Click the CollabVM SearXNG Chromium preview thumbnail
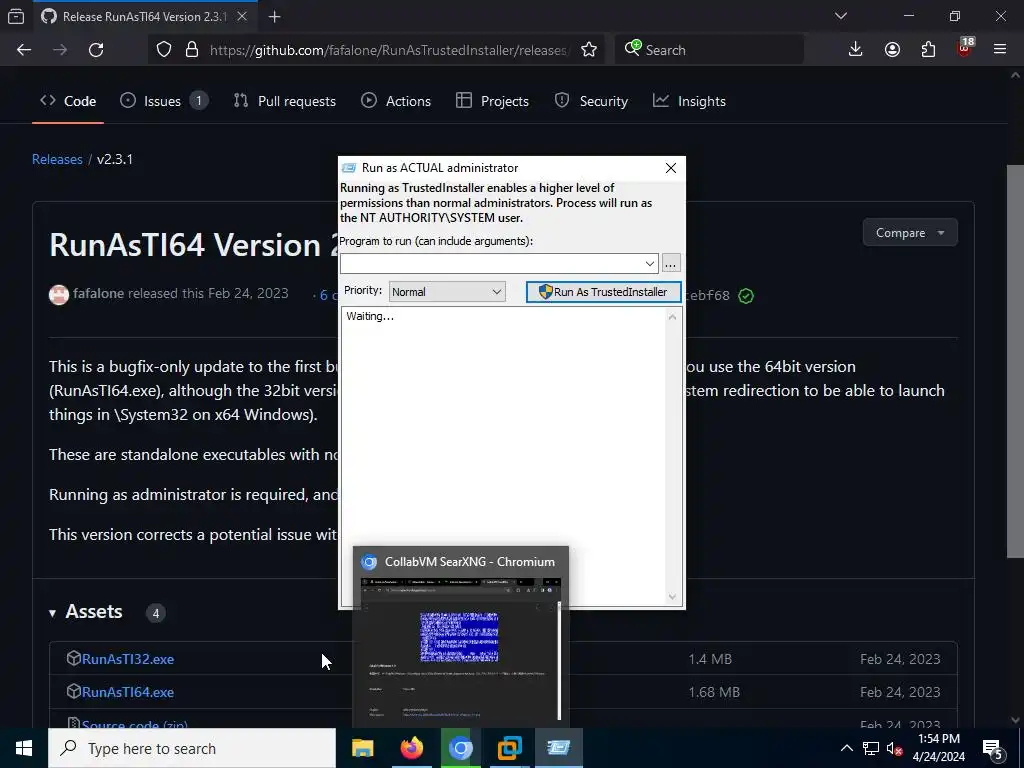This screenshot has width=1024, height=768. coord(461,652)
